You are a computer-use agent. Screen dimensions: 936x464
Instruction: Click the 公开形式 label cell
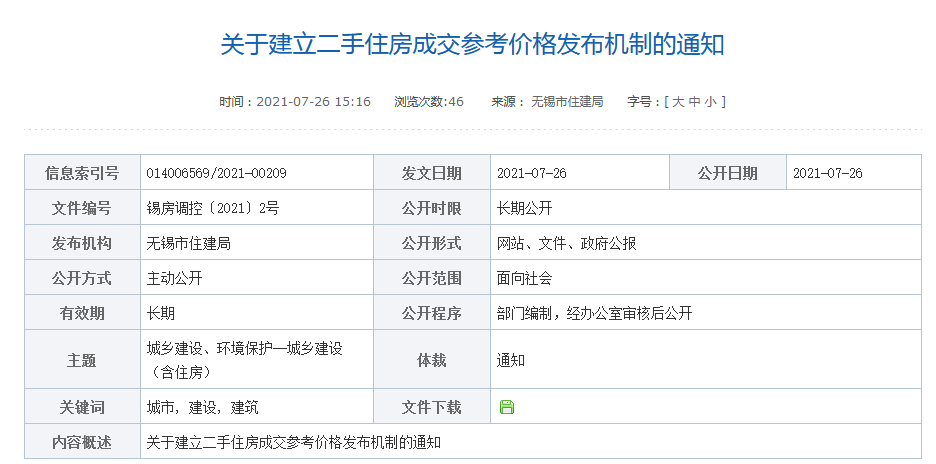tap(432, 242)
